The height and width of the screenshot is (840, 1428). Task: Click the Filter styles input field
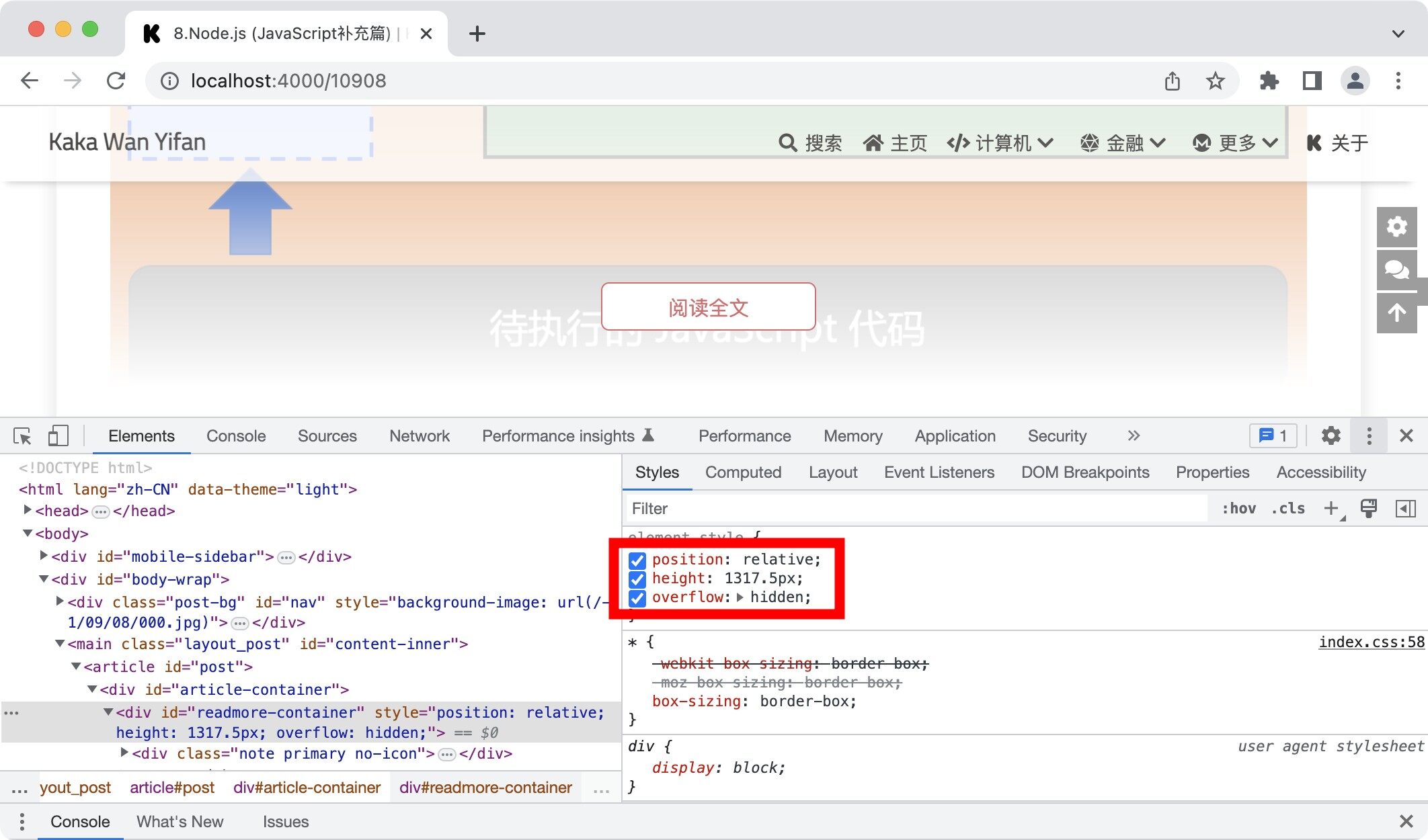(807, 508)
